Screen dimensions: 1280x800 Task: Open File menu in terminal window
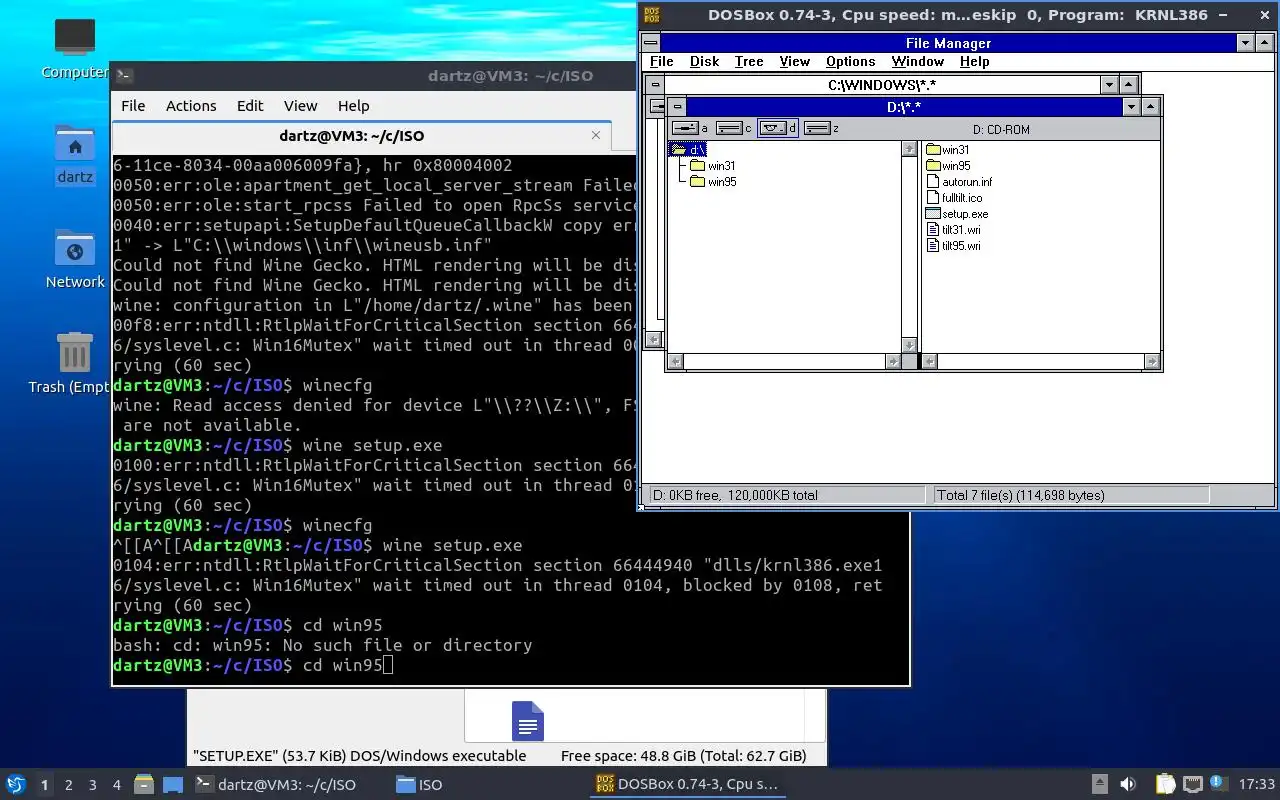133,106
